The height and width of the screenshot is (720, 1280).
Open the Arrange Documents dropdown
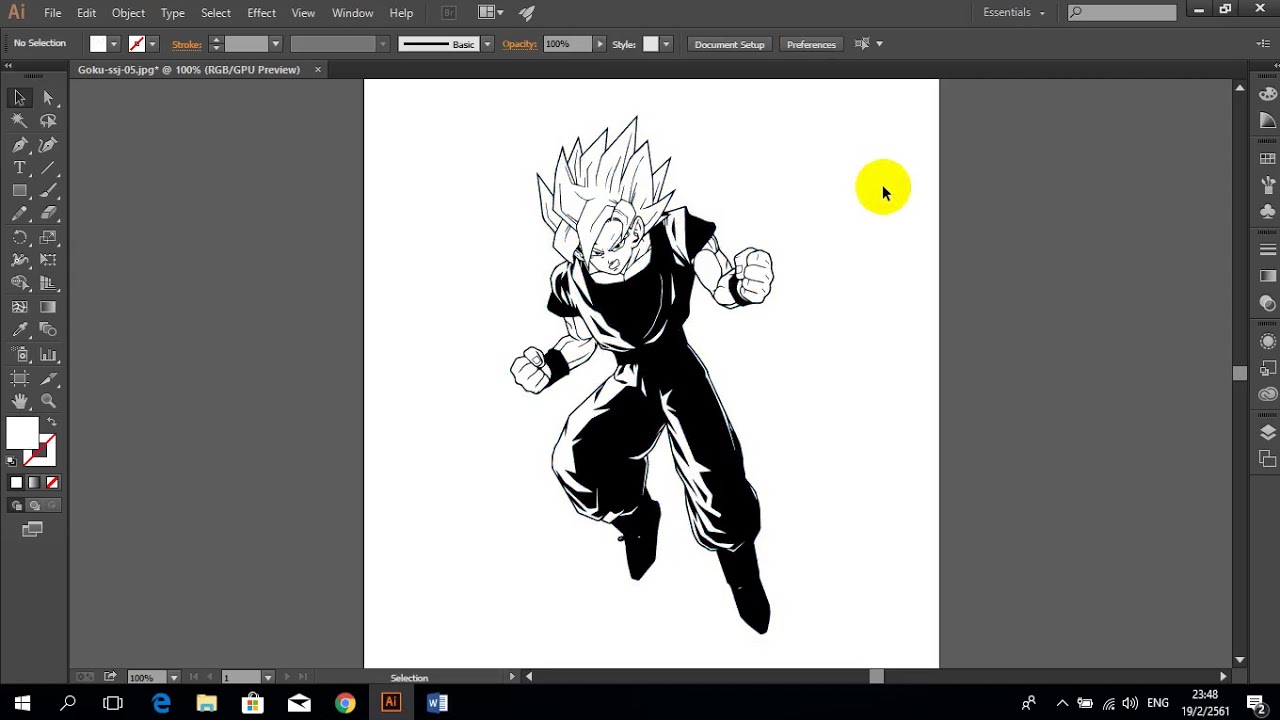(x=490, y=13)
